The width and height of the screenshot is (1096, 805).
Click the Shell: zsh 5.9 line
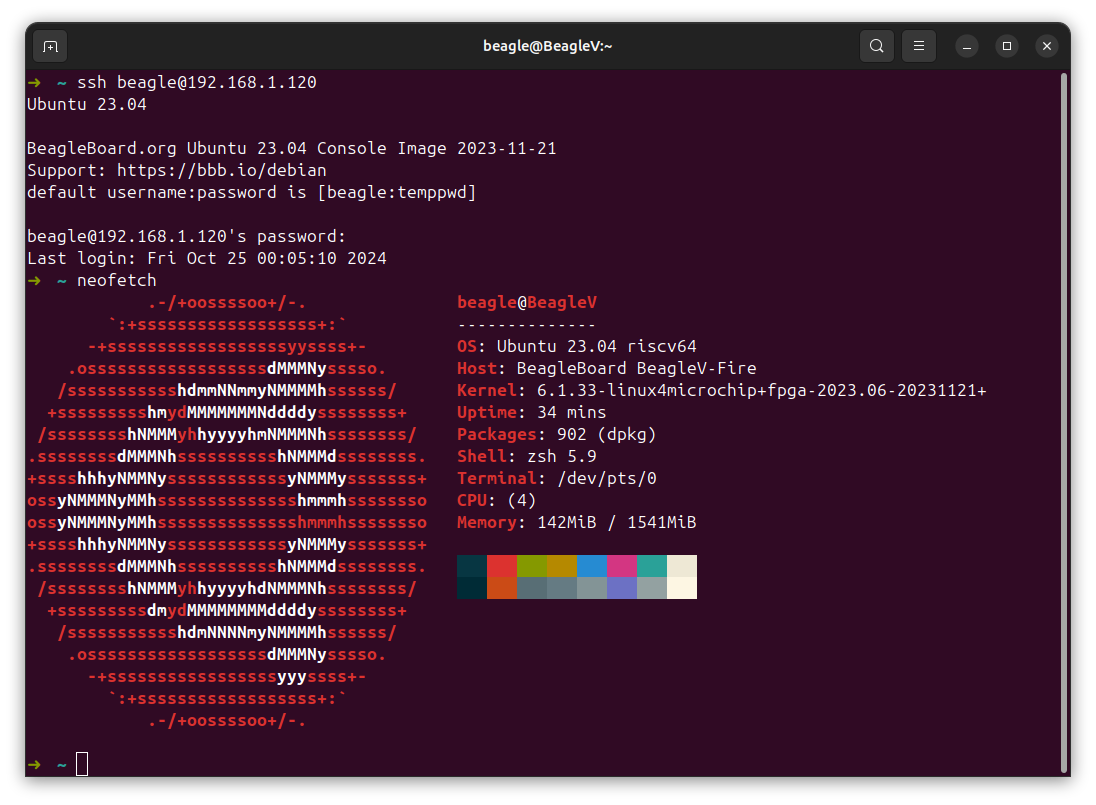(x=527, y=456)
